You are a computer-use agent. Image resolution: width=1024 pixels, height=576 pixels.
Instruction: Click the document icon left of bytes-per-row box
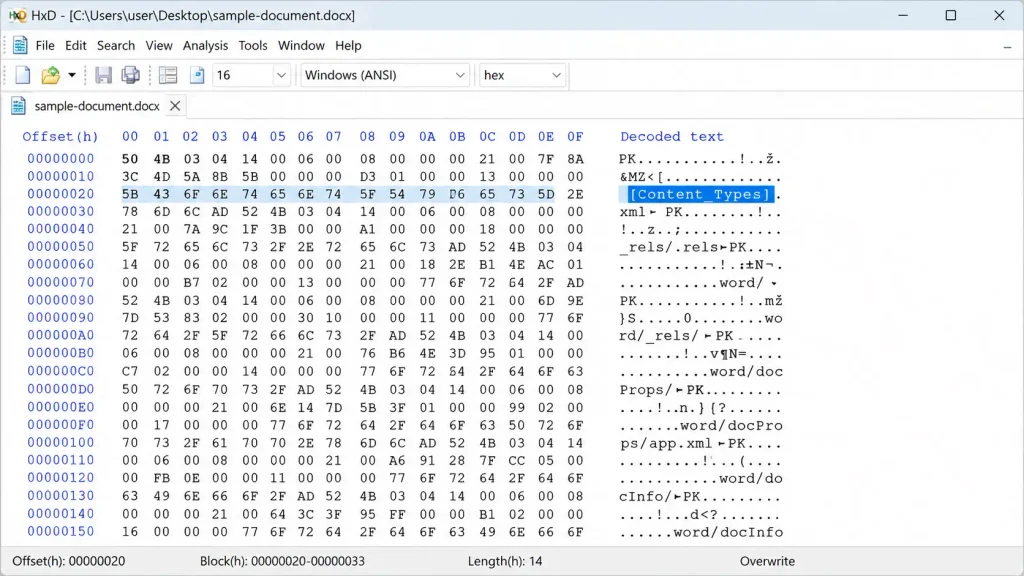(197, 75)
